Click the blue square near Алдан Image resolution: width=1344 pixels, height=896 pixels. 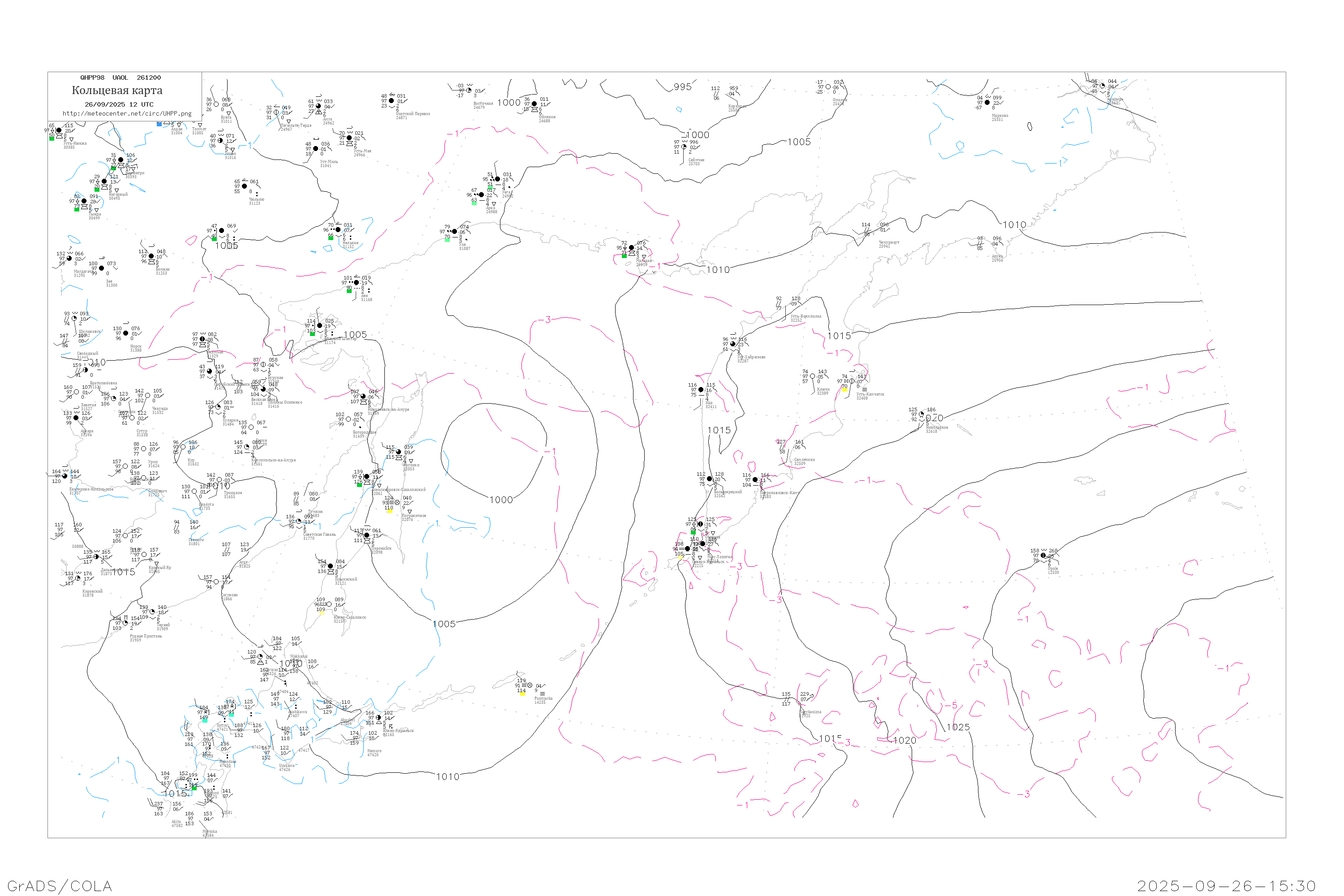(x=159, y=124)
